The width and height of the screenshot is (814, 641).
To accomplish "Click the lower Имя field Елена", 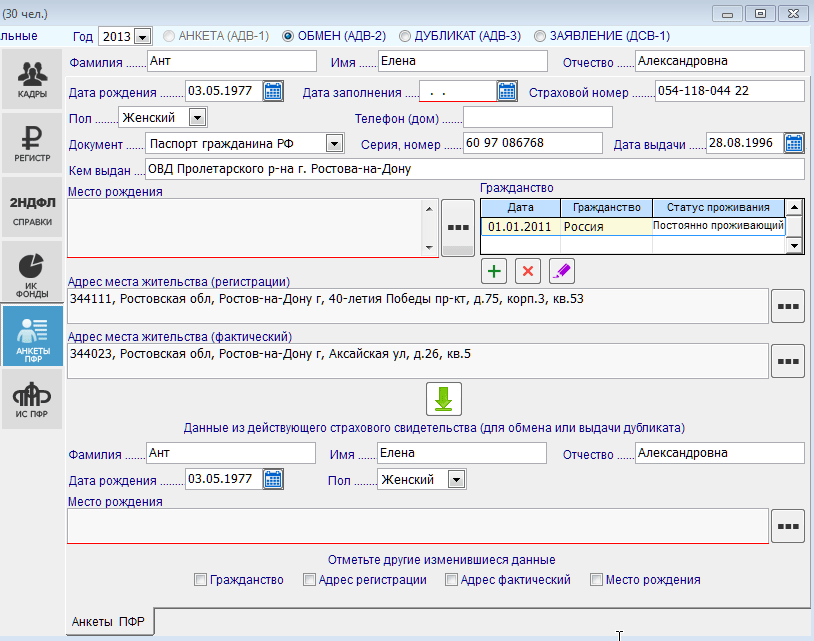I will point(462,453).
